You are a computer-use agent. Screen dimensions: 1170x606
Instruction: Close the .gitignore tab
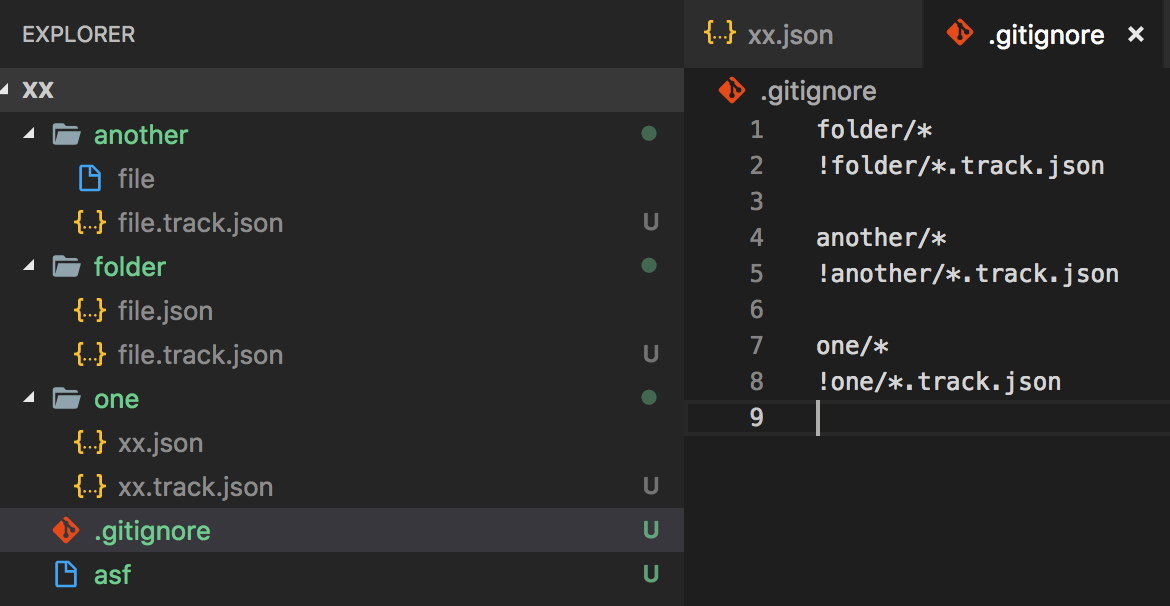pos(1136,35)
